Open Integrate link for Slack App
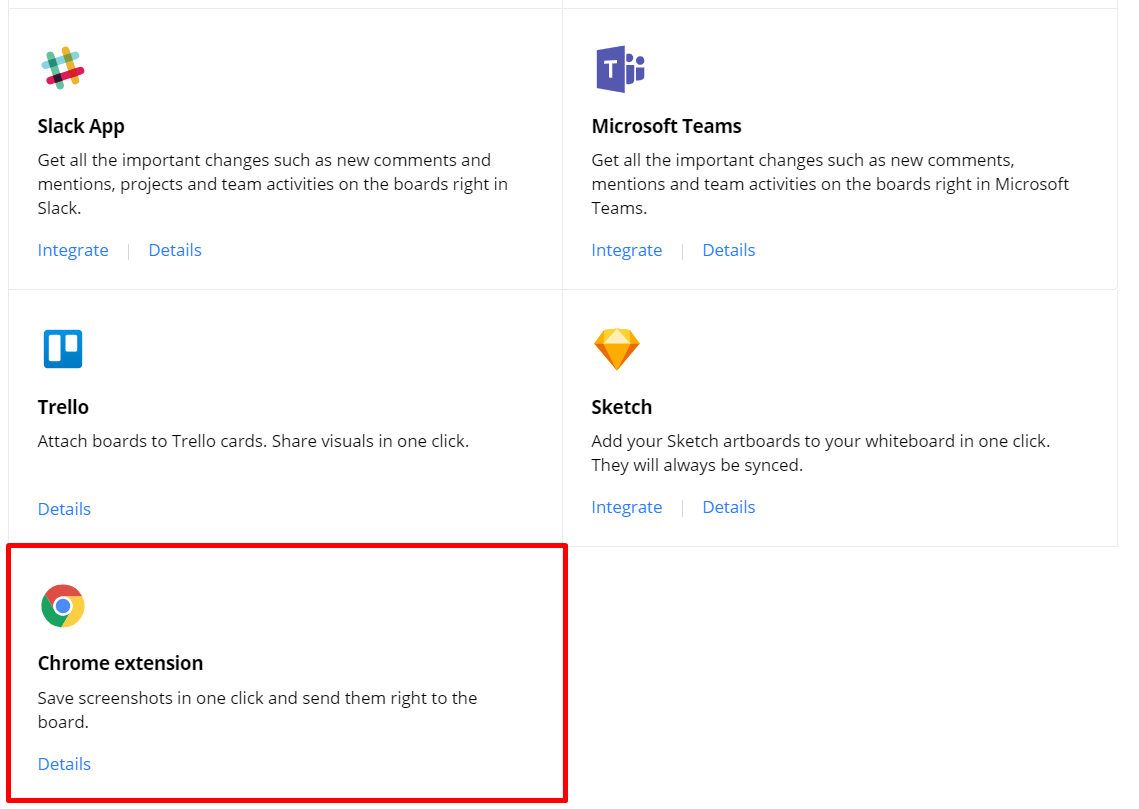The width and height of the screenshot is (1139, 809). click(x=73, y=249)
